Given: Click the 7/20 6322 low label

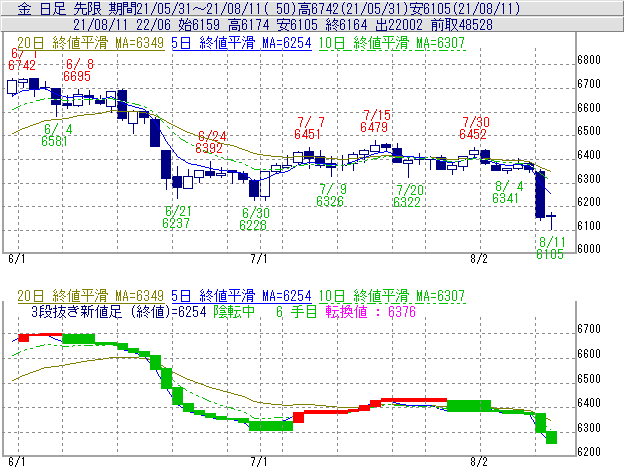Looking at the screenshot, I should [408, 196].
